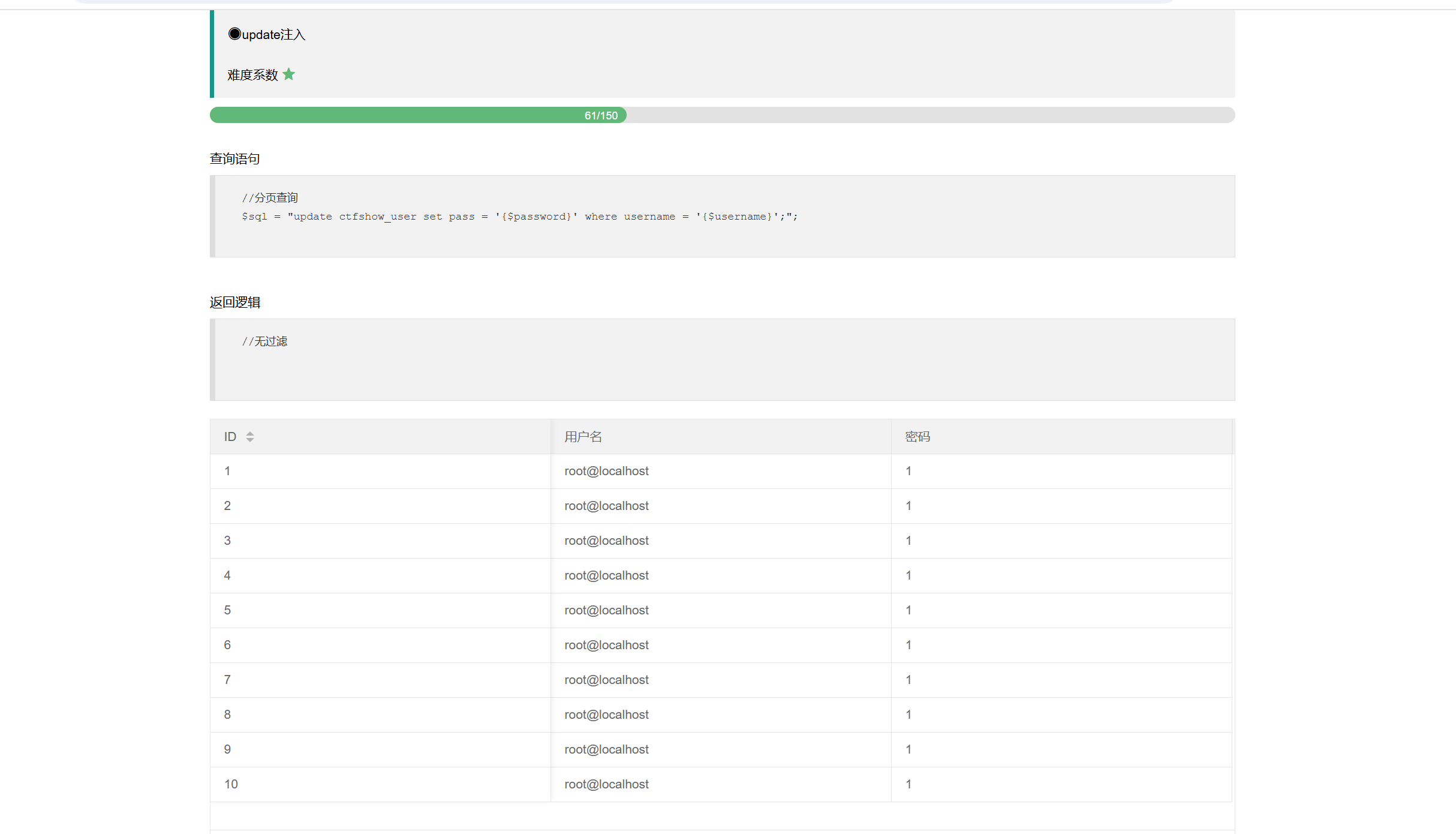Click the 用户名 column header
Viewport: 1456px width, 834px height.
tap(583, 437)
